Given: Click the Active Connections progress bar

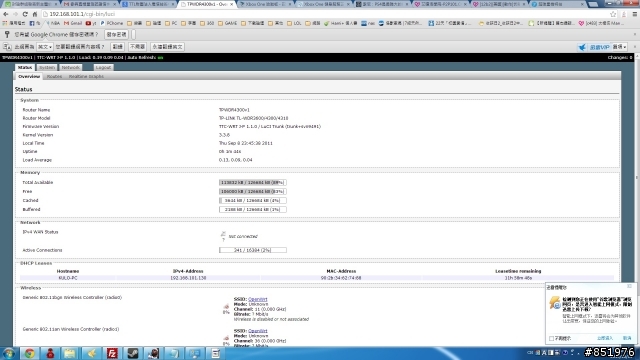Looking at the screenshot, I should tap(253, 250).
